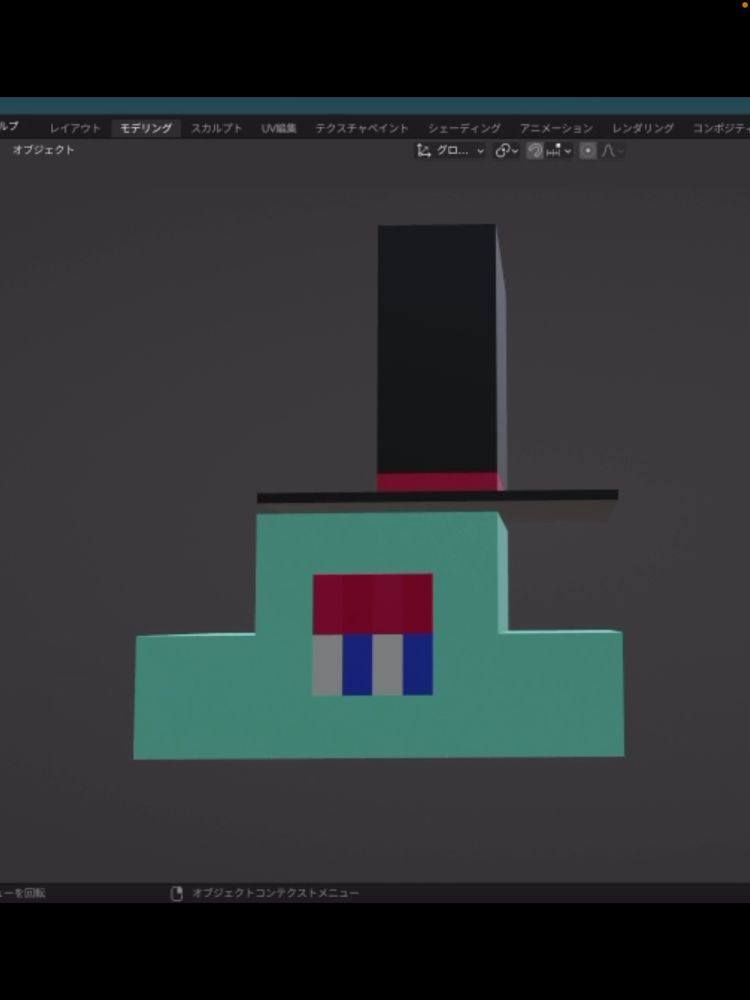Switch to the レンダリング workspace tab
This screenshot has width=750, height=1000.
click(x=643, y=128)
